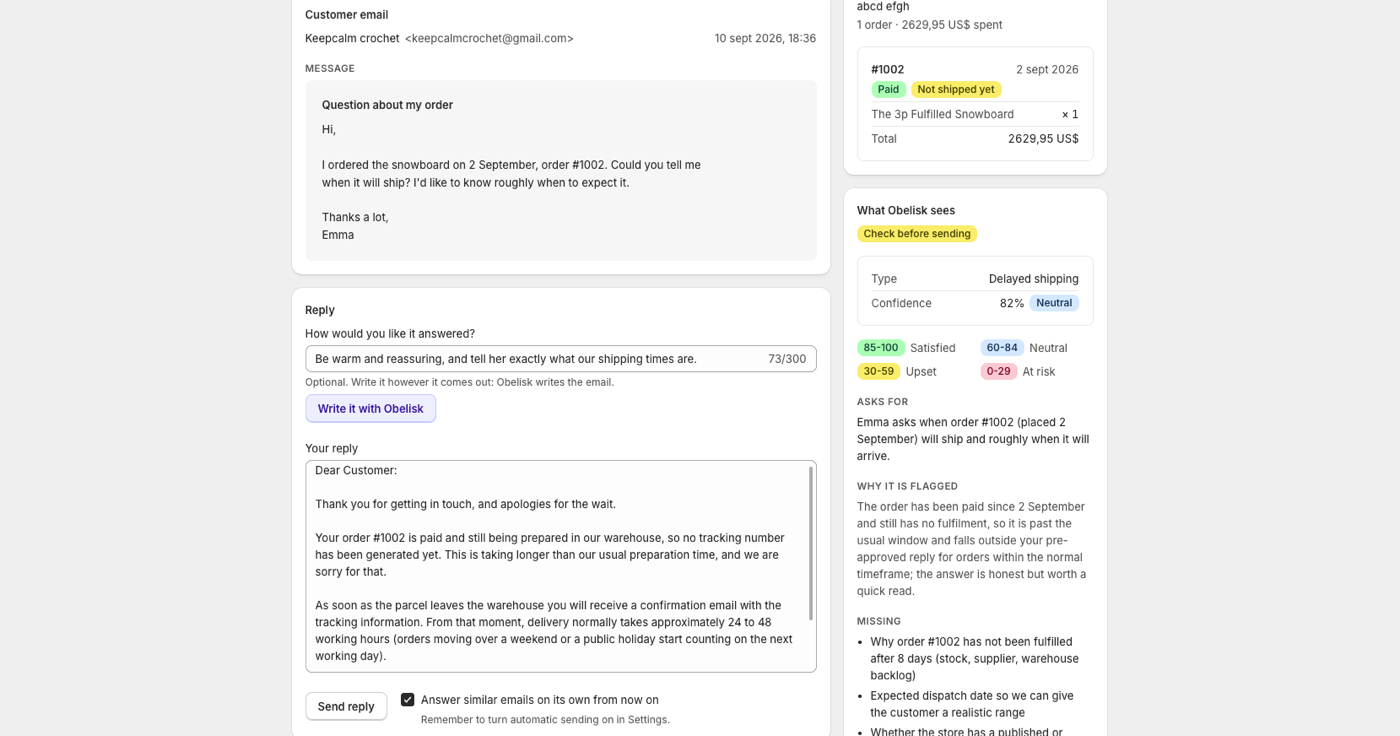Click the email timestamp 10 sept 2026, 18:36
The image size is (1400, 736).
click(765, 38)
